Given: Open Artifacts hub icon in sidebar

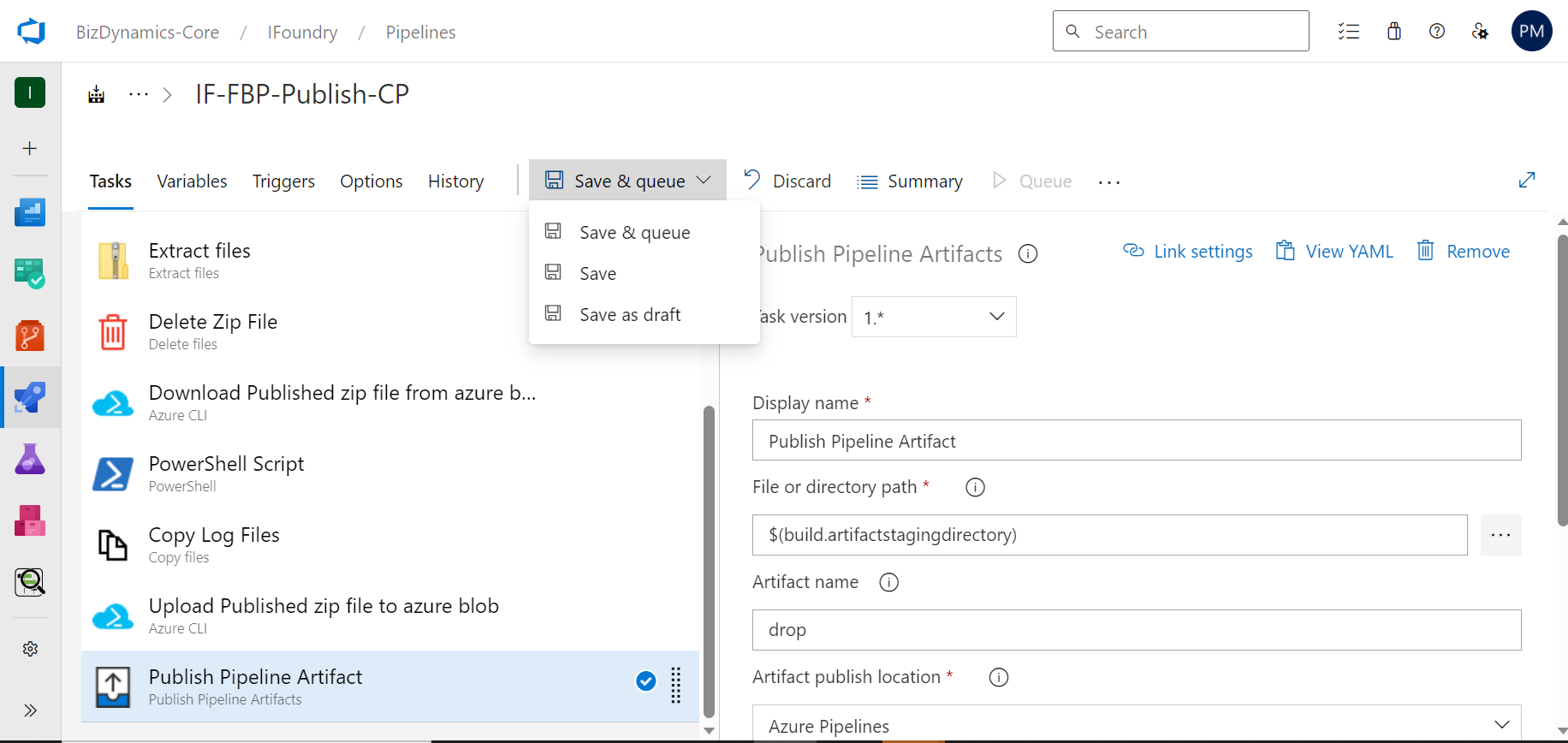Looking at the screenshot, I should click(x=30, y=520).
